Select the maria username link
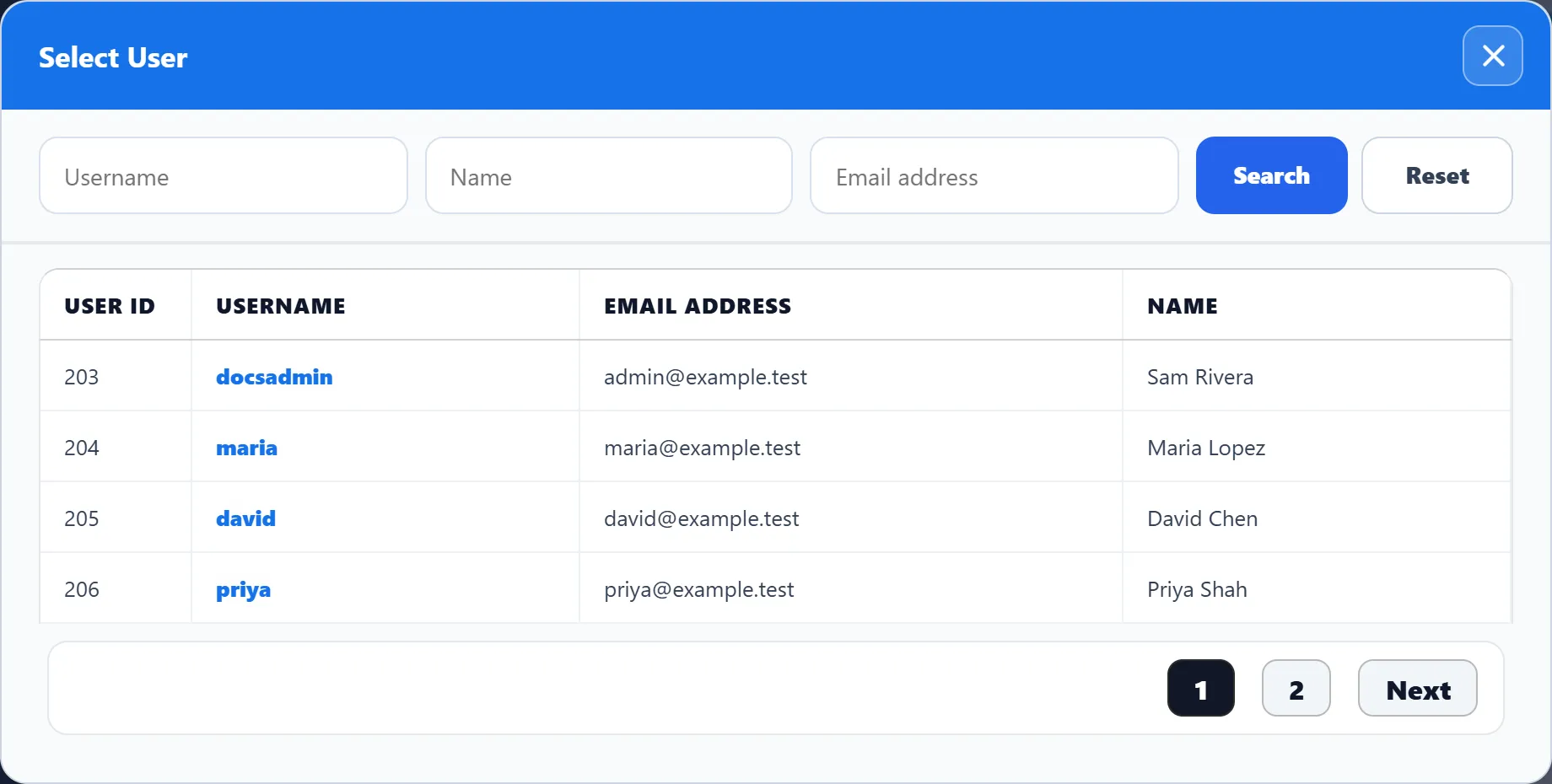The width and height of the screenshot is (1552, 784). coord(246,448)
